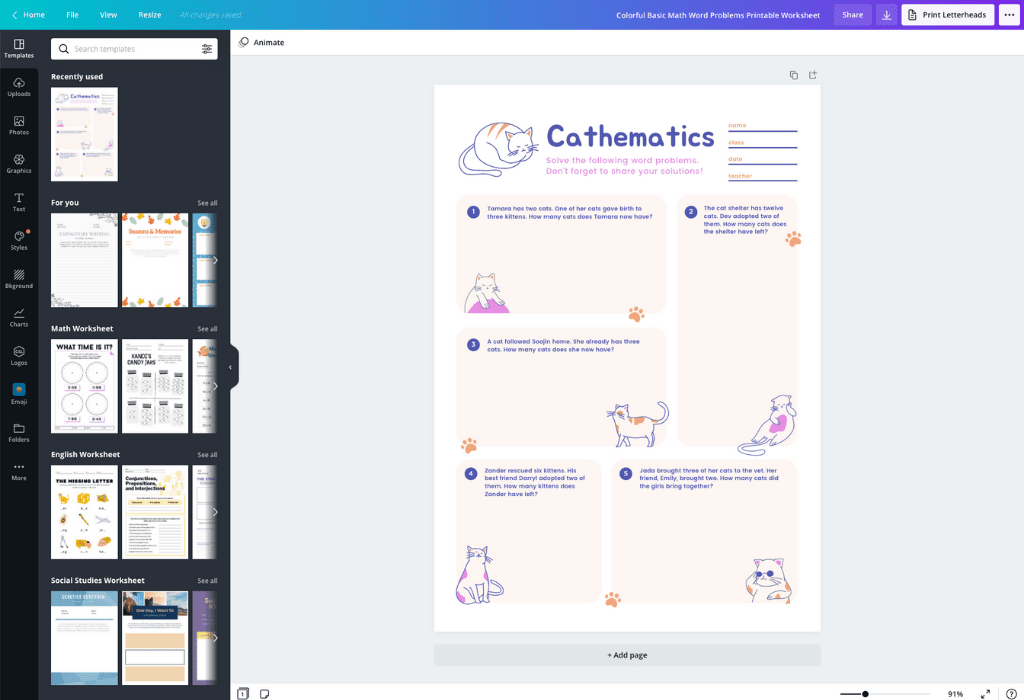Click the Print Letterheads button
The width and height of the screenshot is (1024, 700).
coord(947,15)
